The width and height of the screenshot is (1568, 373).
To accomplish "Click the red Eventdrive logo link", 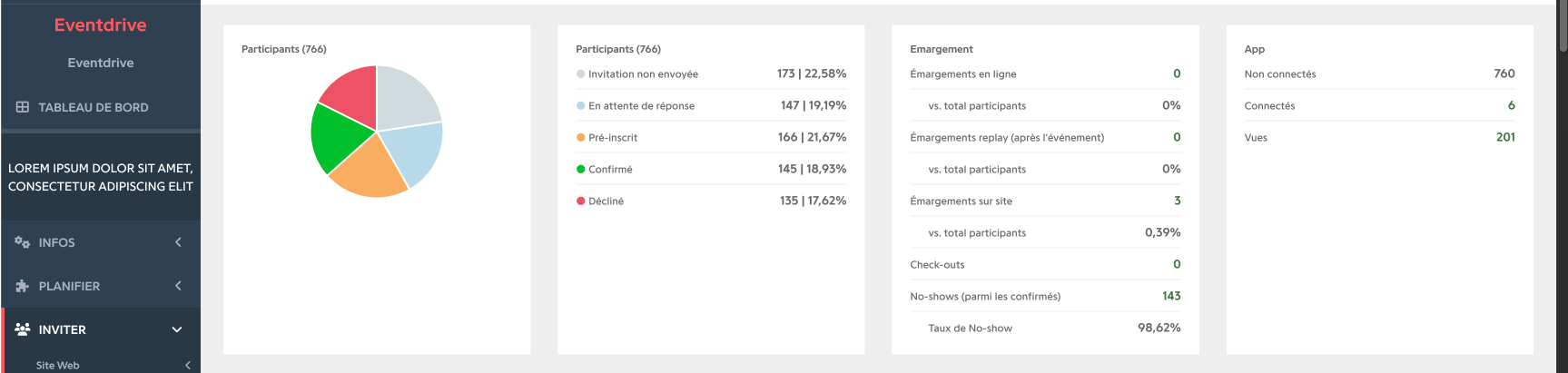I will pyautogui.click(x=100, y=25).
